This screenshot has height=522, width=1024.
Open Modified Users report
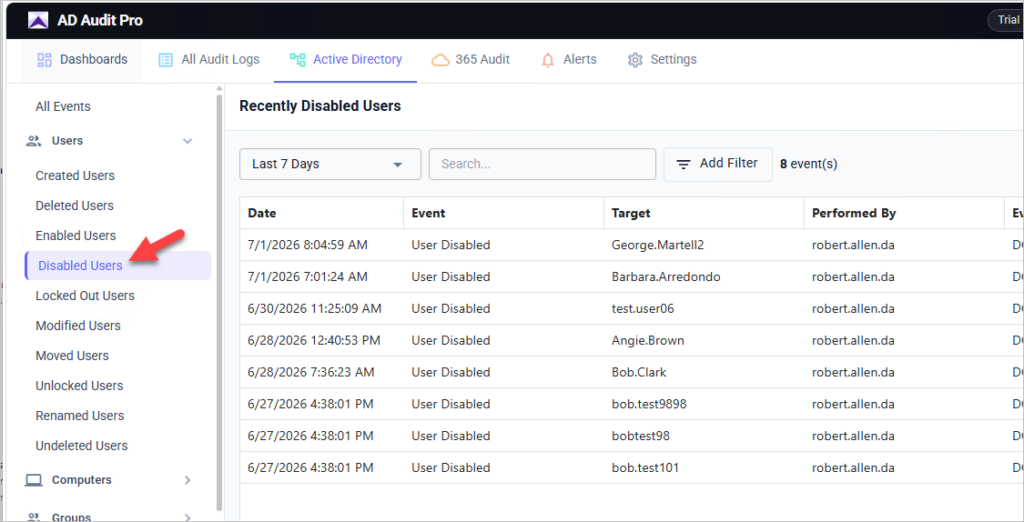78,326
